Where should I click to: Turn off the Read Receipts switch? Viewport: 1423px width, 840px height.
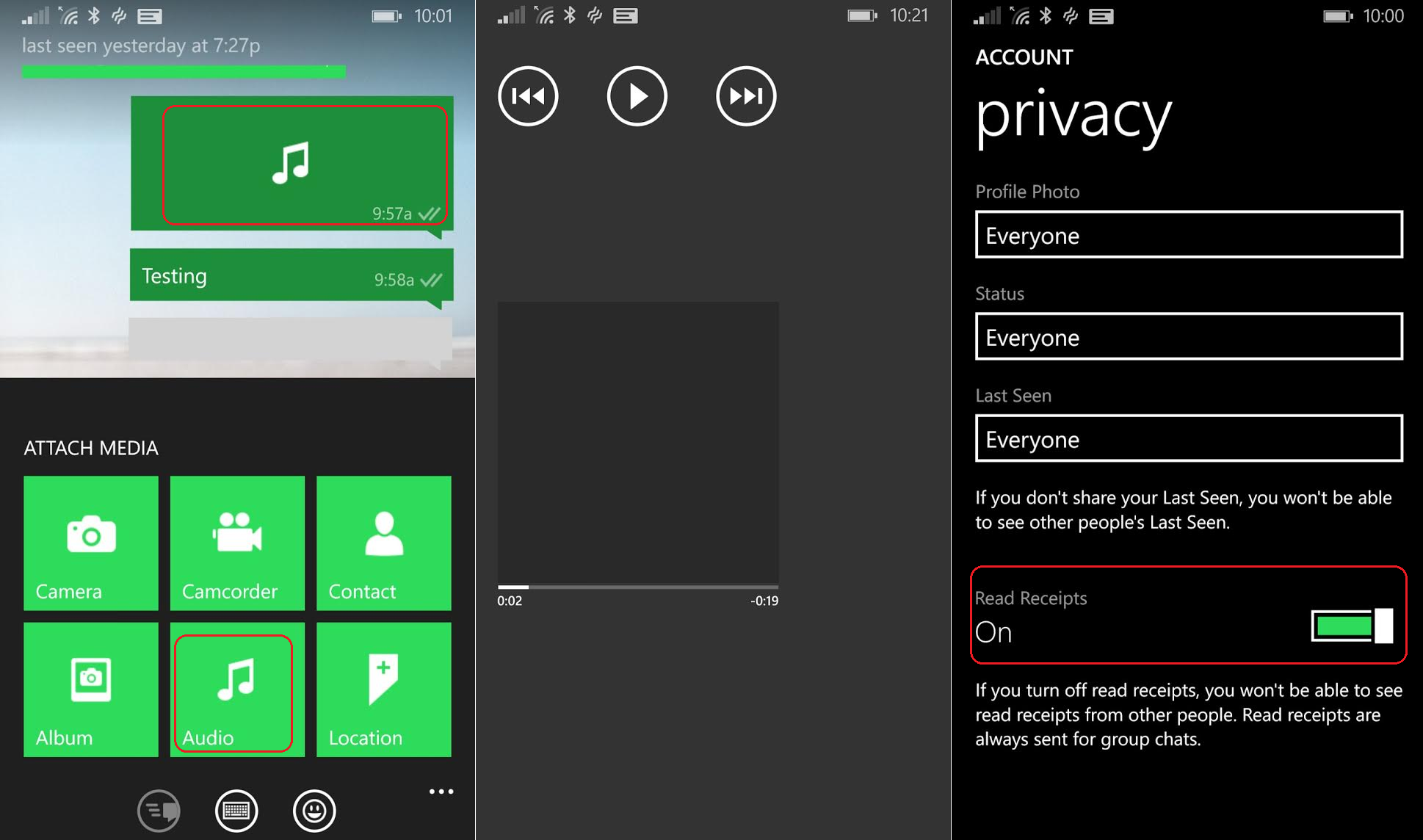pyautogui.click(x=1351, y=626)
